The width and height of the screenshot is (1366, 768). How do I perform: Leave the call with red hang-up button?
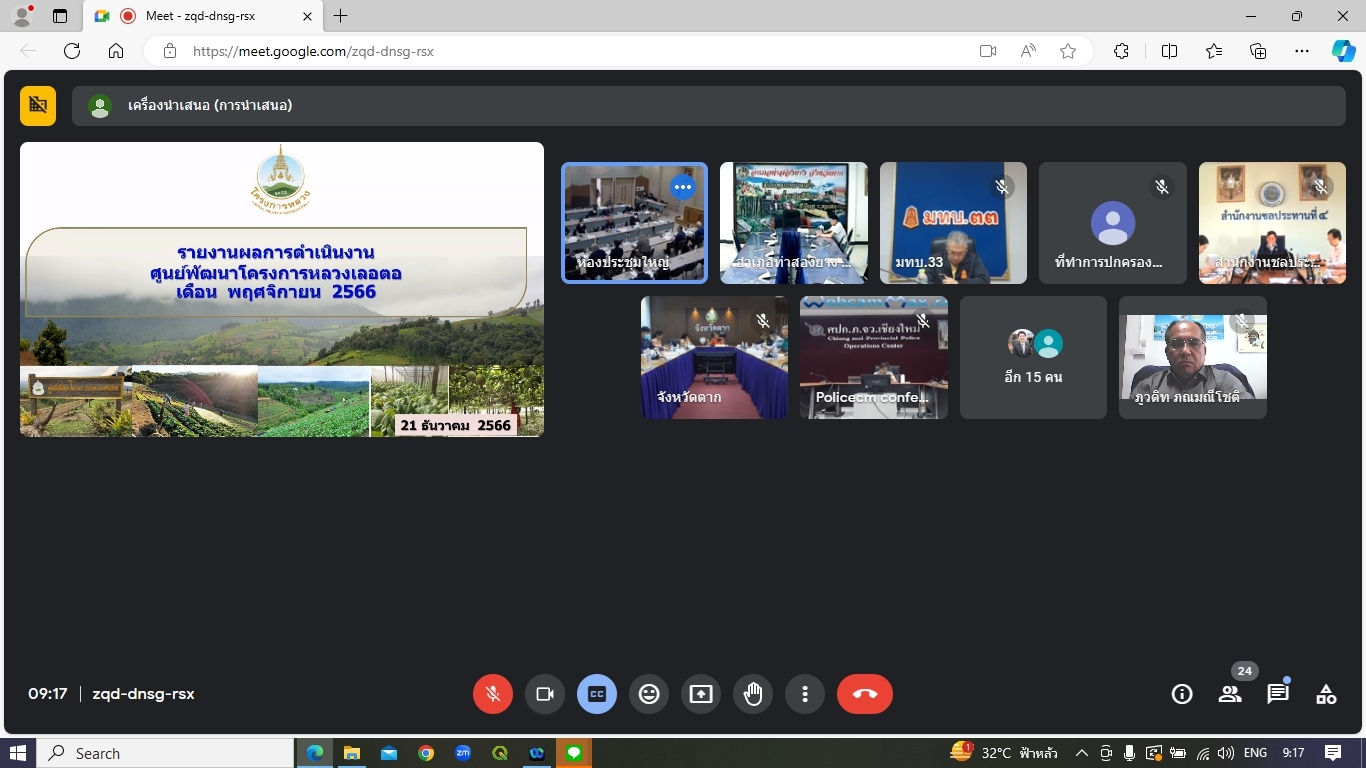point(865,694)
